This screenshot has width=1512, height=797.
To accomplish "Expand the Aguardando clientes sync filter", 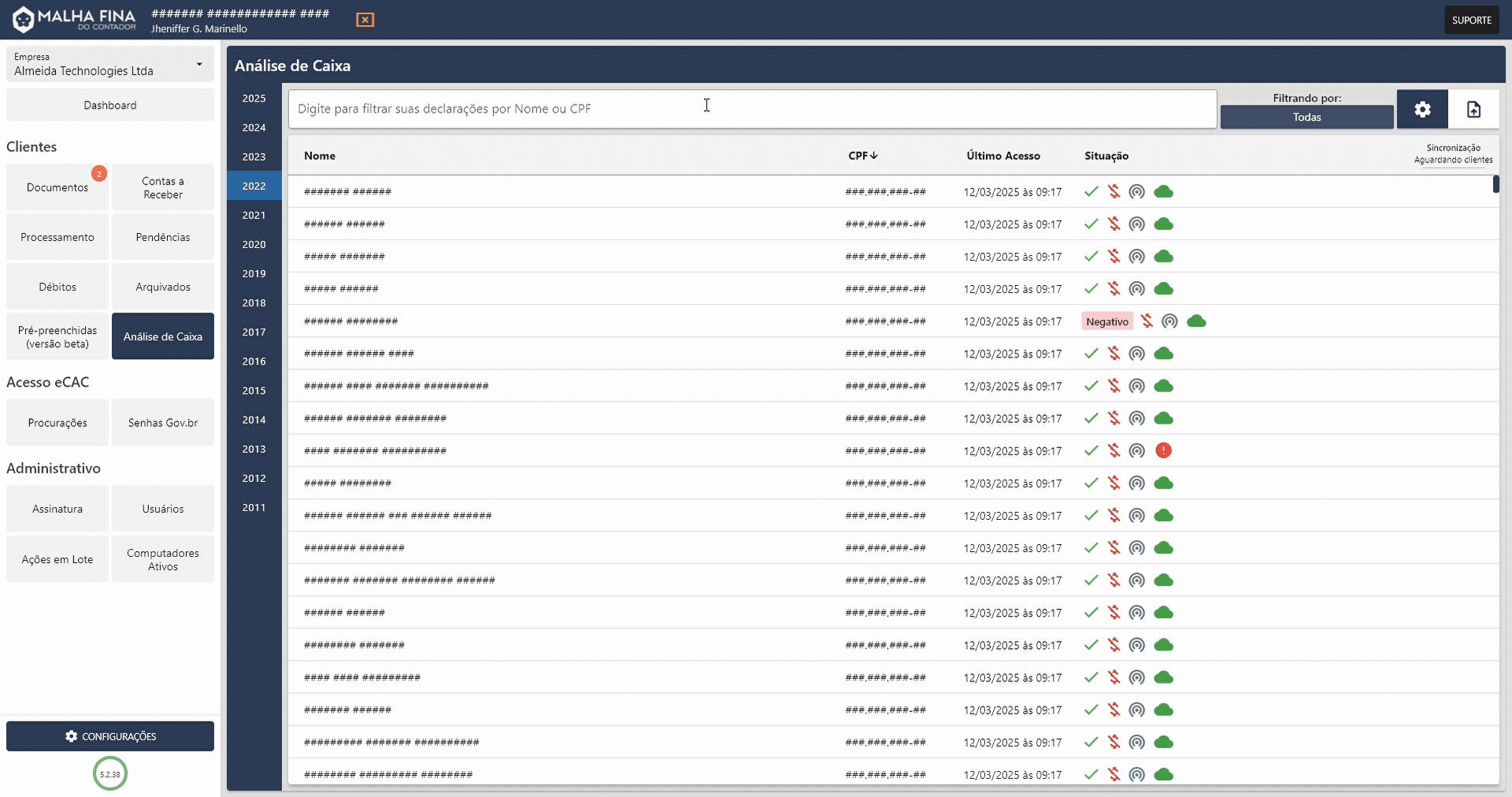I will coord(1453,159).
